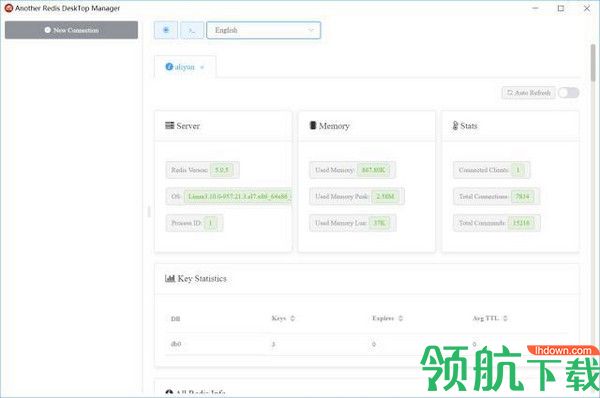
Task: Maximize the Another Redis Desktop Manager window
Action: pyautogui.click(x=561, y=8)
